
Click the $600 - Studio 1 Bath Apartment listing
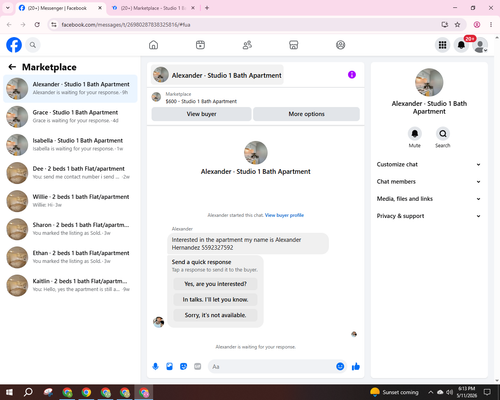201,101
